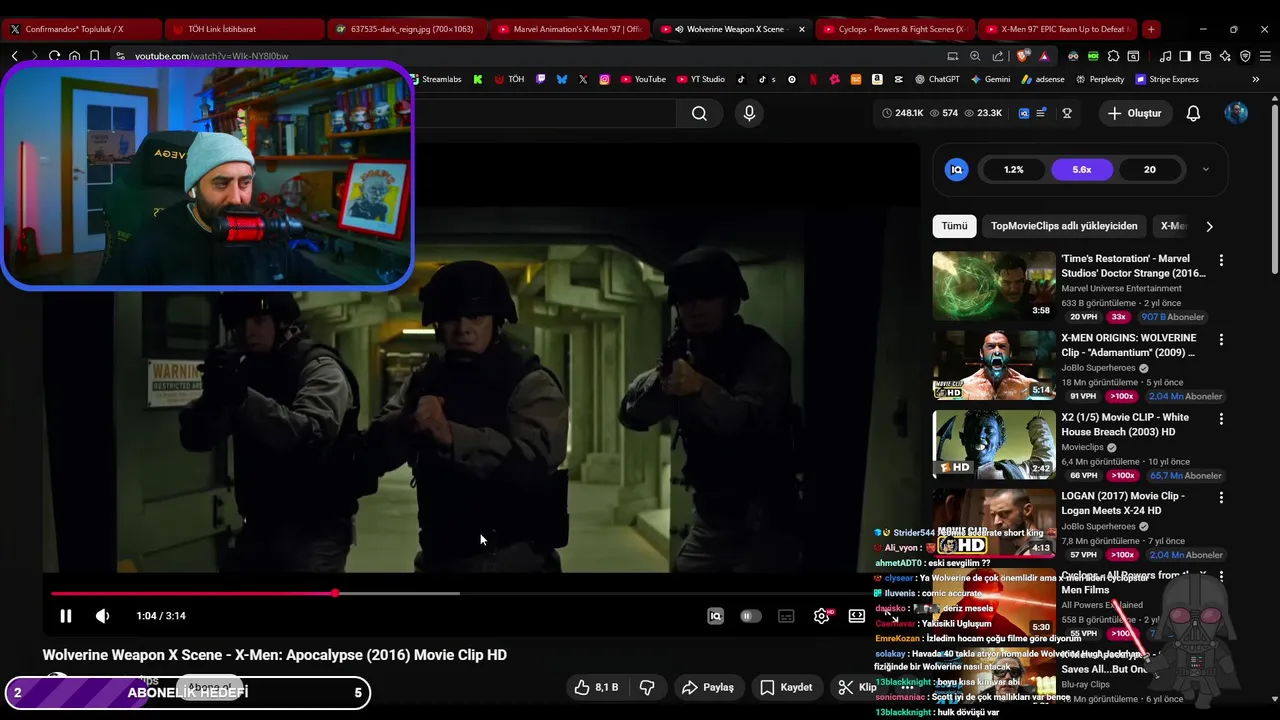
Task: Open YouTube notifications bell
Action: [1193, 113]
